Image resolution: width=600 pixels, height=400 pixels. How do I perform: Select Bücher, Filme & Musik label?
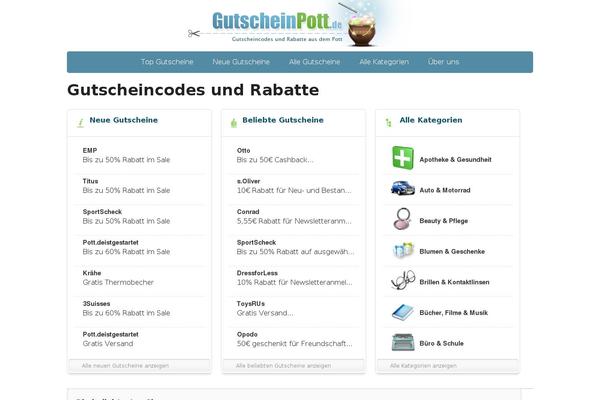453,313
